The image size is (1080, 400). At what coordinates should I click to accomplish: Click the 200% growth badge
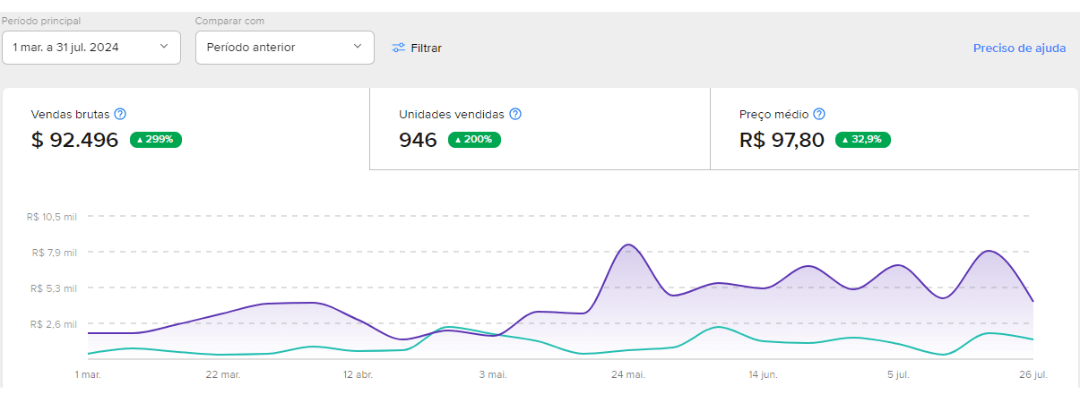pos(475,140)
